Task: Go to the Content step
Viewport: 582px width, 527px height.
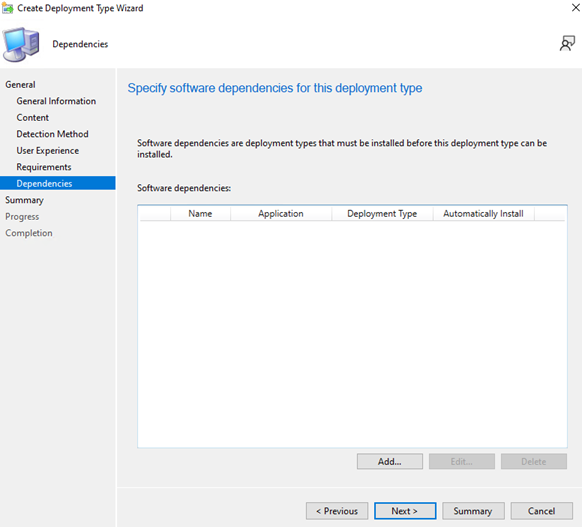Action: tap(32, 118)
